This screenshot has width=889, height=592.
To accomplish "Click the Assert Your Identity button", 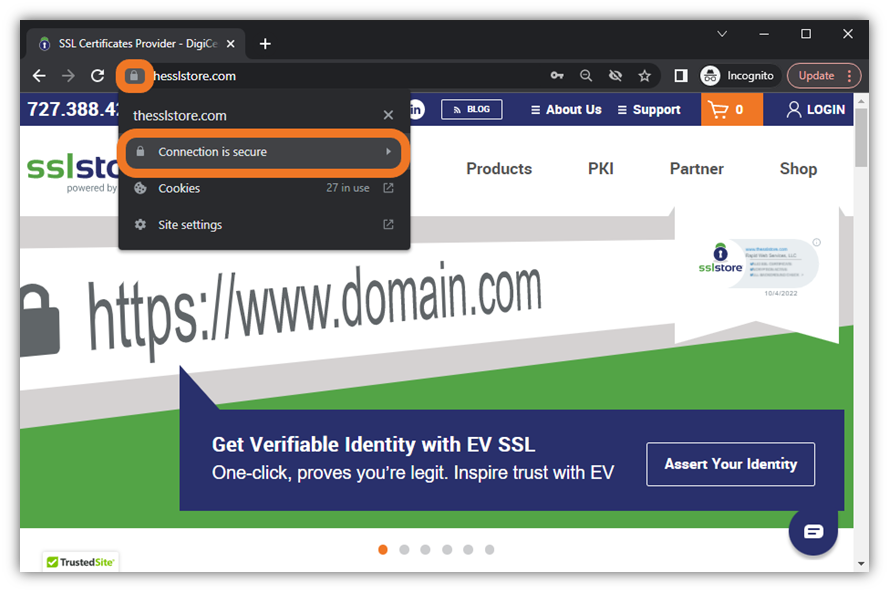I will tap(730, 464).
